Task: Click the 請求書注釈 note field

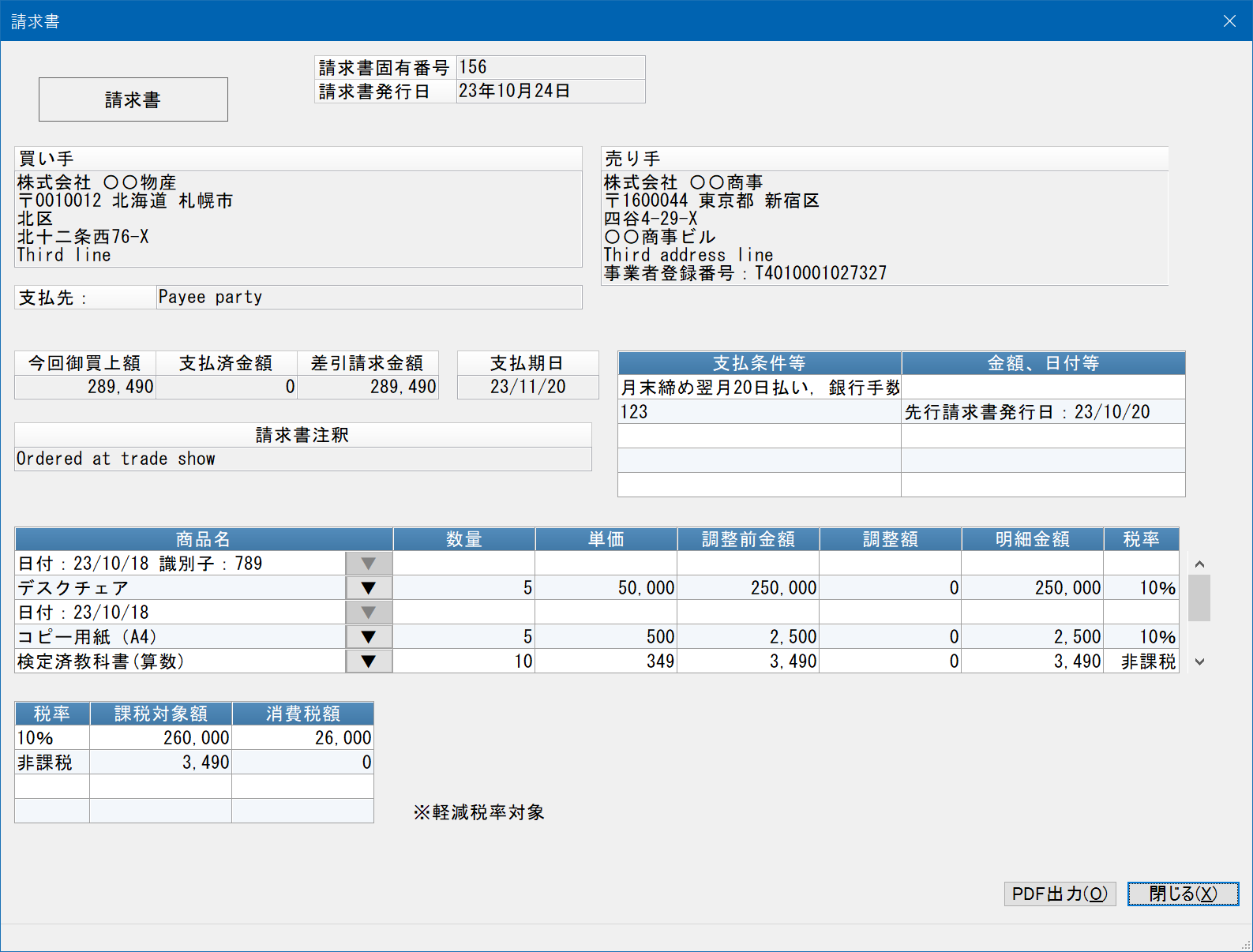Action: [x=303, y=459]
